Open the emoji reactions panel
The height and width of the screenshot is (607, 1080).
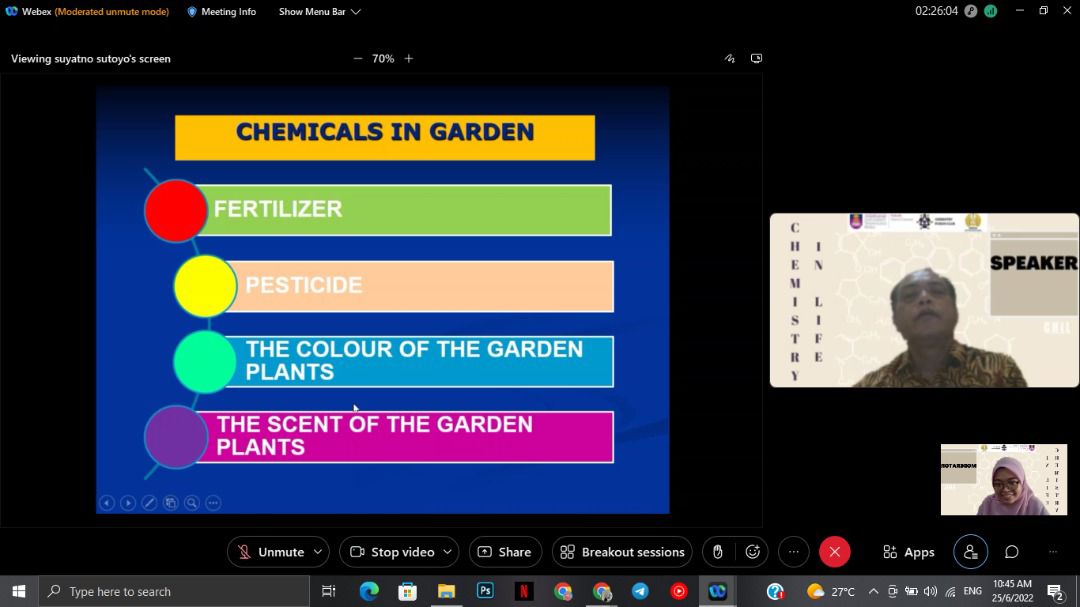point(752,552)
